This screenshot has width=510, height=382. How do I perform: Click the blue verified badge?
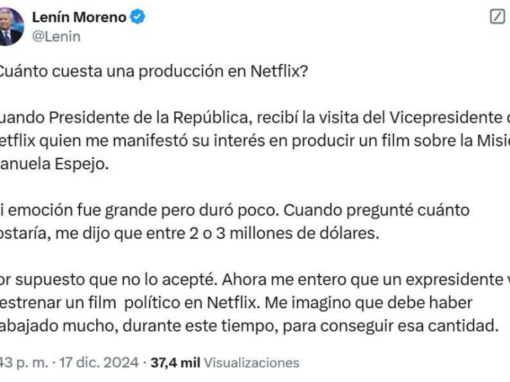tap(138, 17)
